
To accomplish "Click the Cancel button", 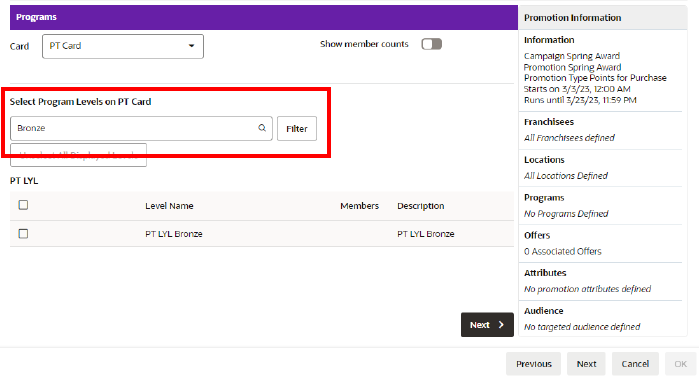I will 635,364.
